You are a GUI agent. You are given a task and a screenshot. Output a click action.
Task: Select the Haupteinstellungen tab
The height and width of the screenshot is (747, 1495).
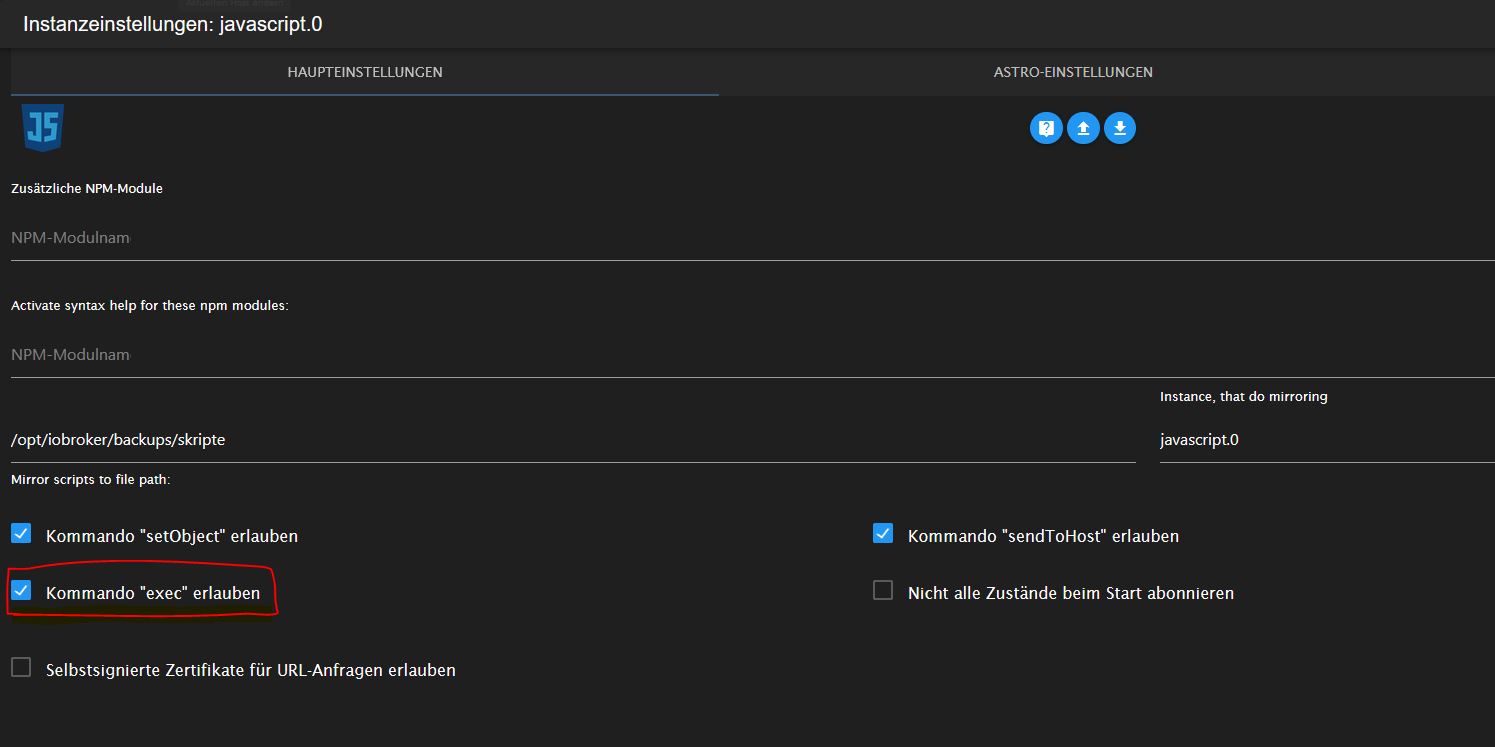tap(365, 72)
